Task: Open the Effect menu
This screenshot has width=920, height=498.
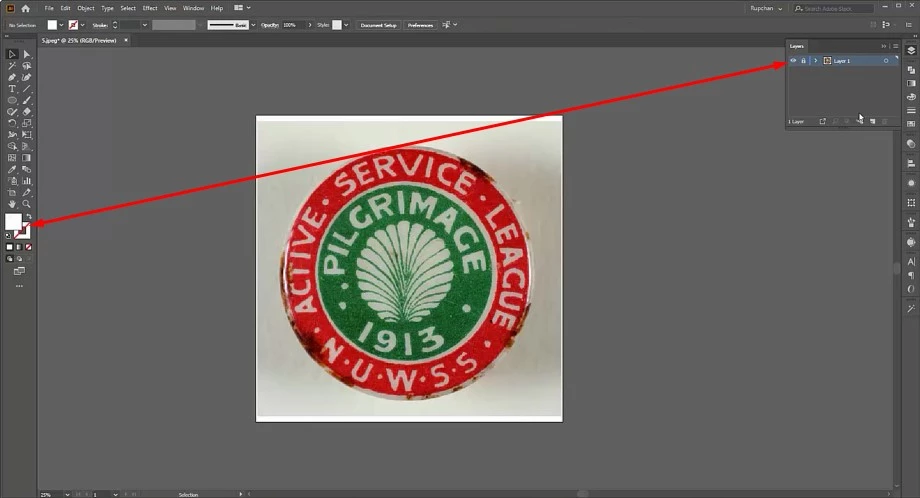Action: (150, 8)
